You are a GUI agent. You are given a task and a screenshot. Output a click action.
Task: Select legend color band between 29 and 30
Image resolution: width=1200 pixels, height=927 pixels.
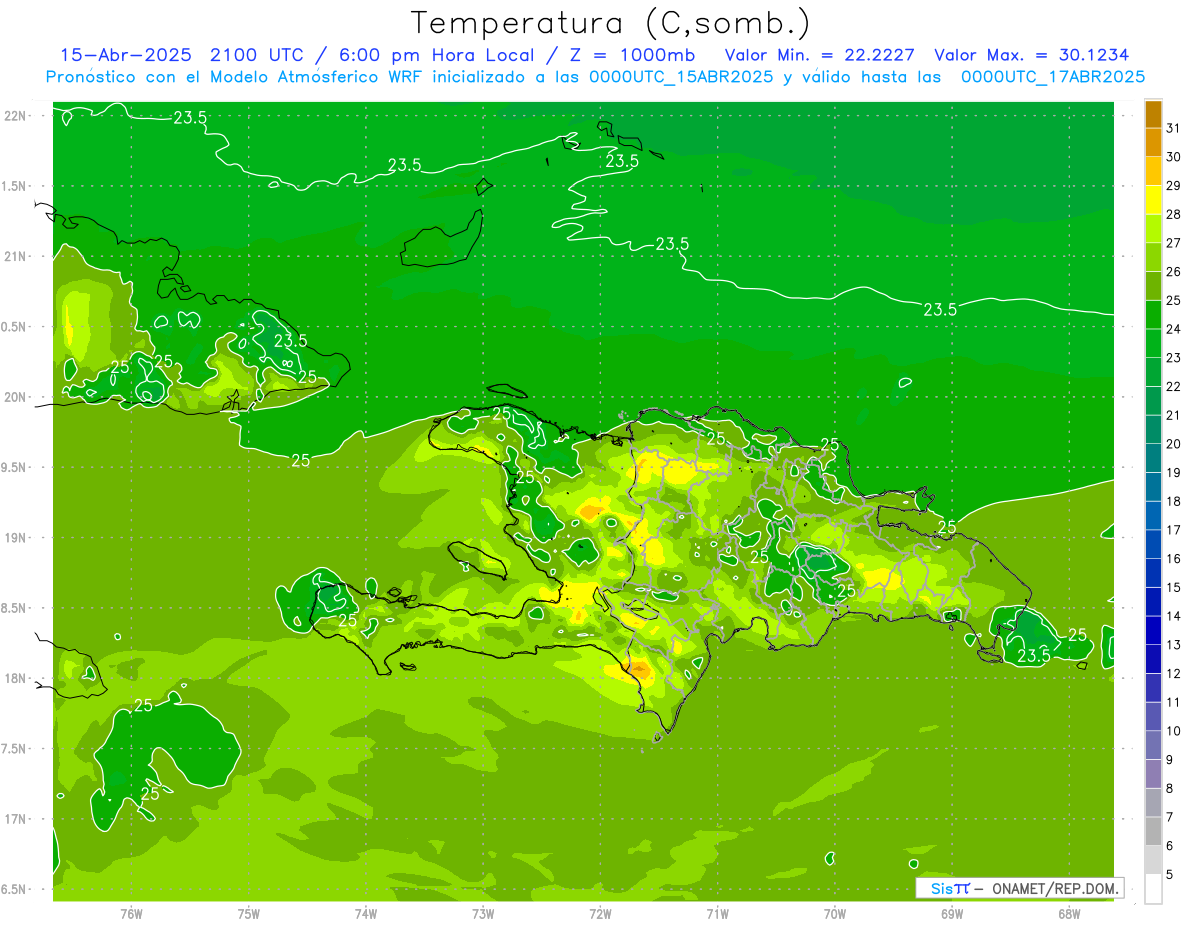[x=1153, y=171]
